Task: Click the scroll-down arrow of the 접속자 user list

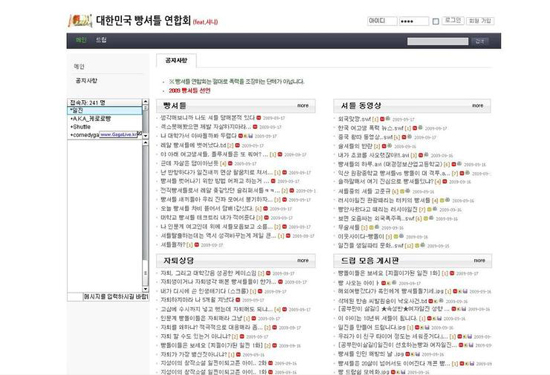Action: pyautogui.click(x=146, y=136)
